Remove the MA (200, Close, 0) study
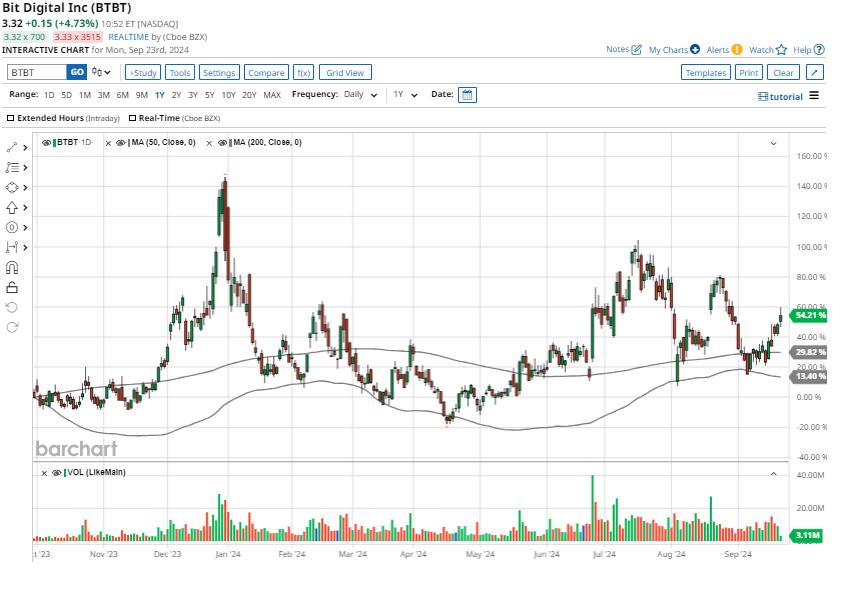Image resolution: width=858 pixels, height=589 pixels. tap(209, 143)
